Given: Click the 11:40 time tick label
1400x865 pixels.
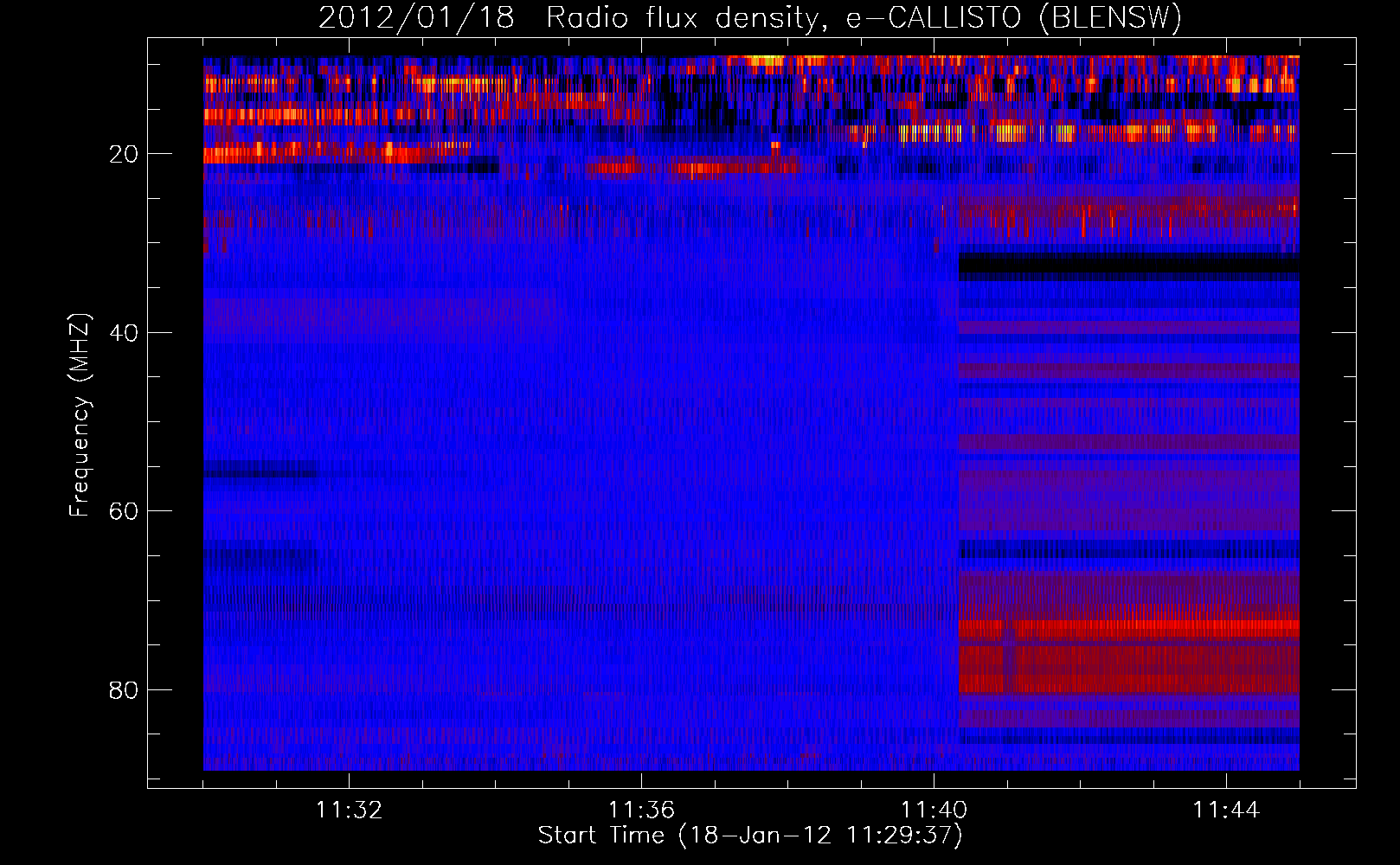Looking at the screenshot, I should click(x=934, y=811).
